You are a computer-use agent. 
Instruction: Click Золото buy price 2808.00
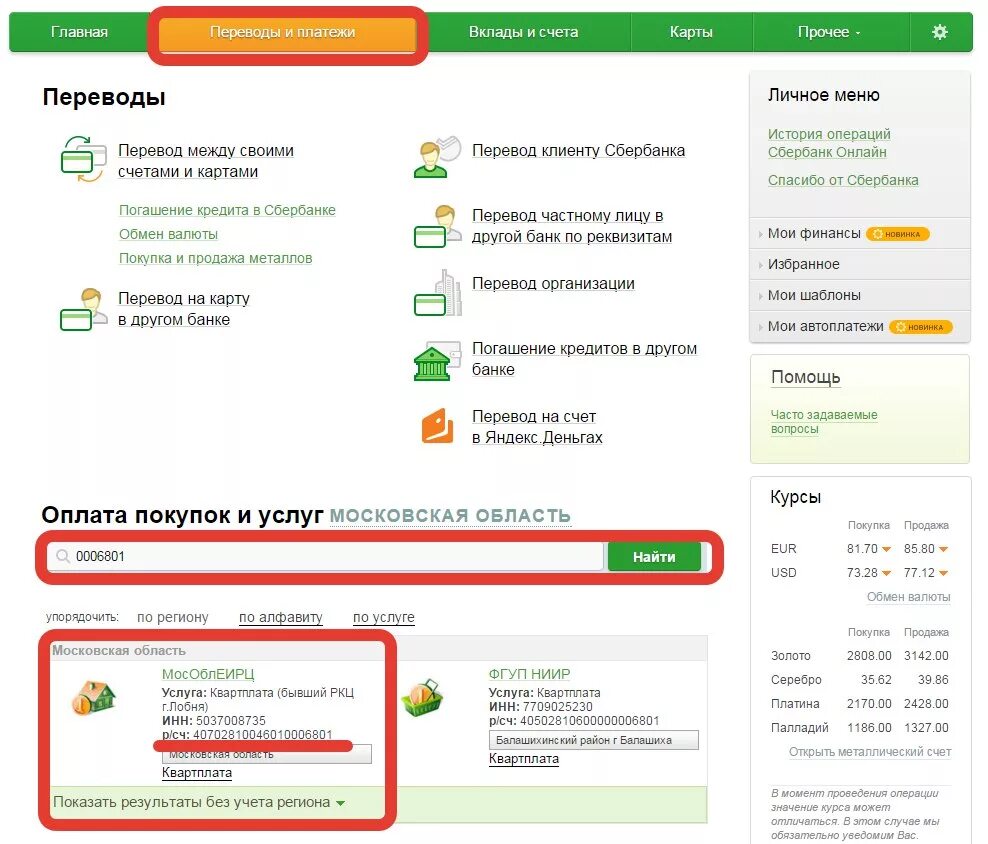869,656
